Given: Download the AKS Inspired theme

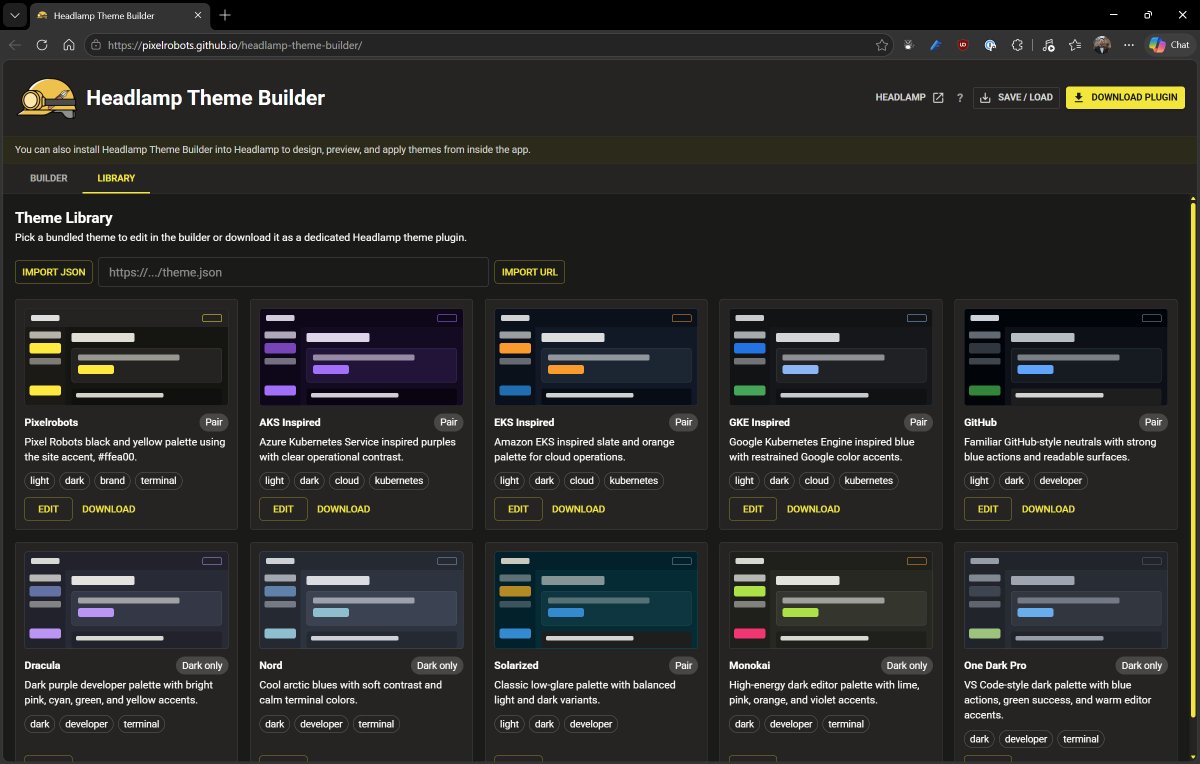Looking at the screenshot, I should tap(343, 509).
